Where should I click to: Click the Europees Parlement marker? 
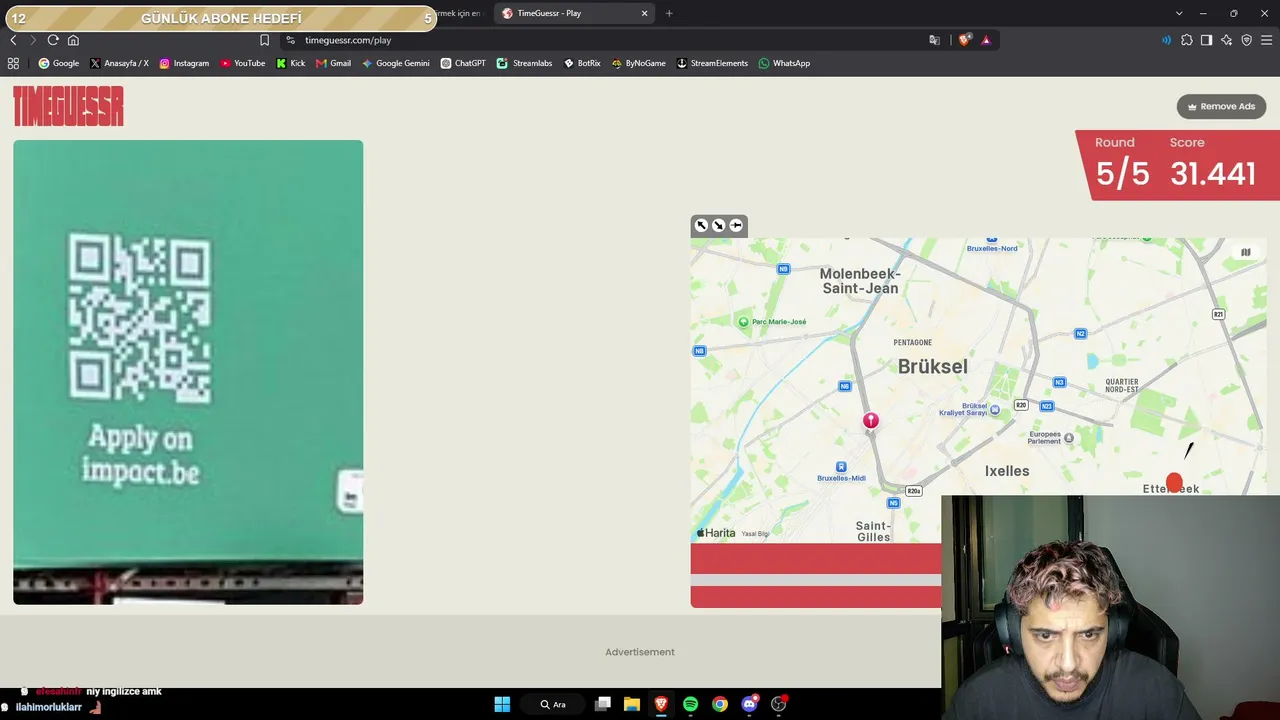coord(1069,438)
